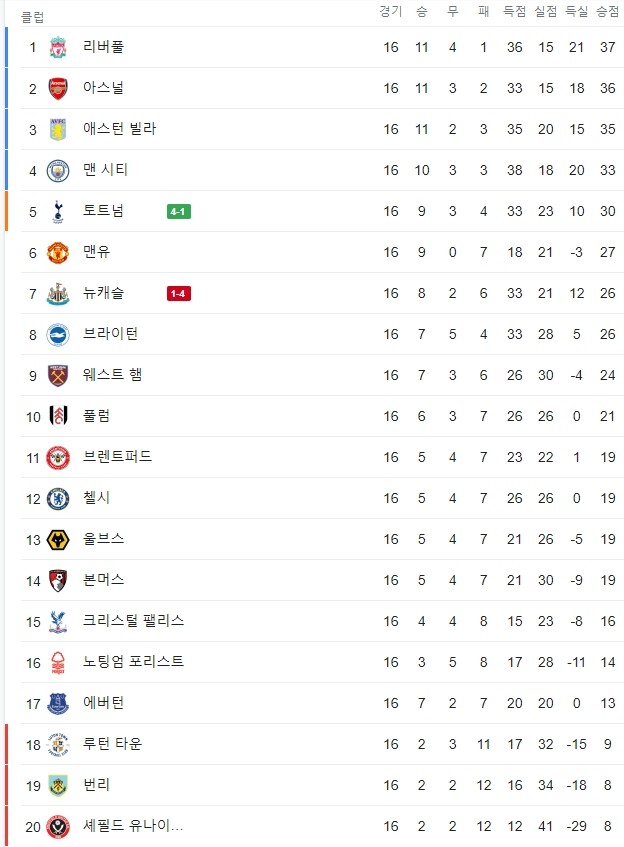
Task: Click the Sheffield United crest icon
Action: coord(58,827)
